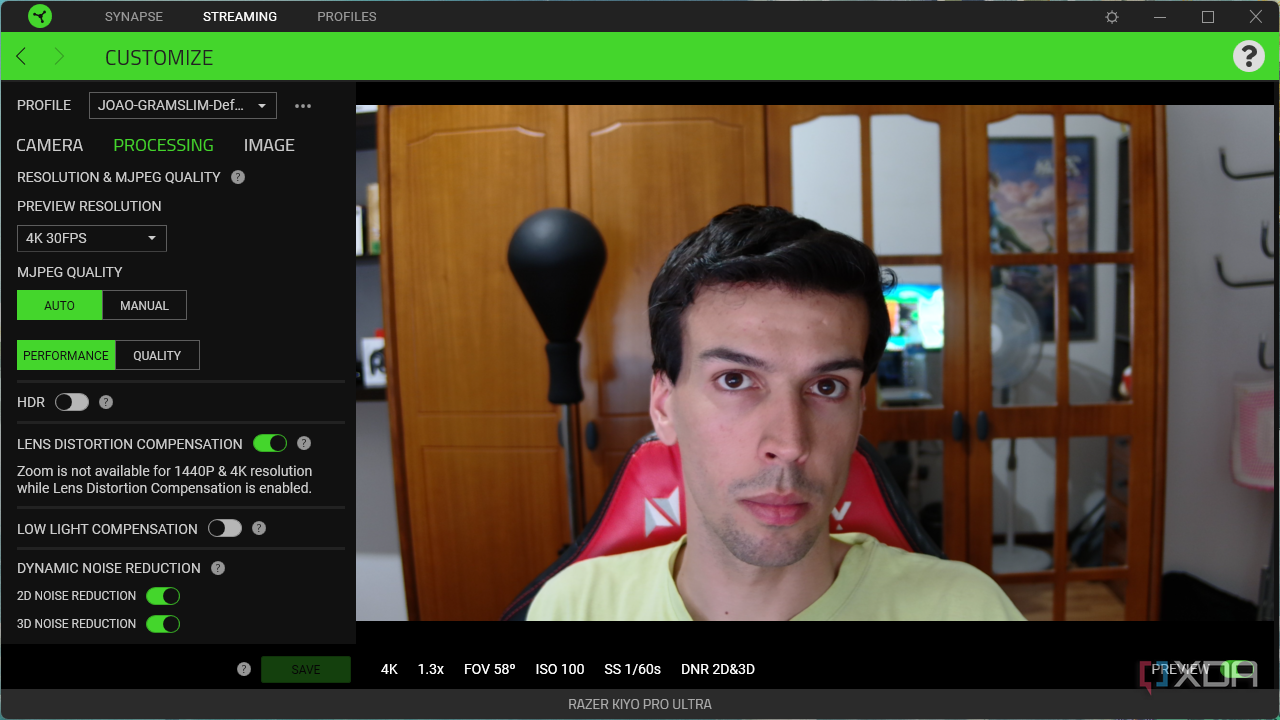This screenshot has width=1280, height=720.
Task: Click the 4K status indicator
Action: point(389,669)
